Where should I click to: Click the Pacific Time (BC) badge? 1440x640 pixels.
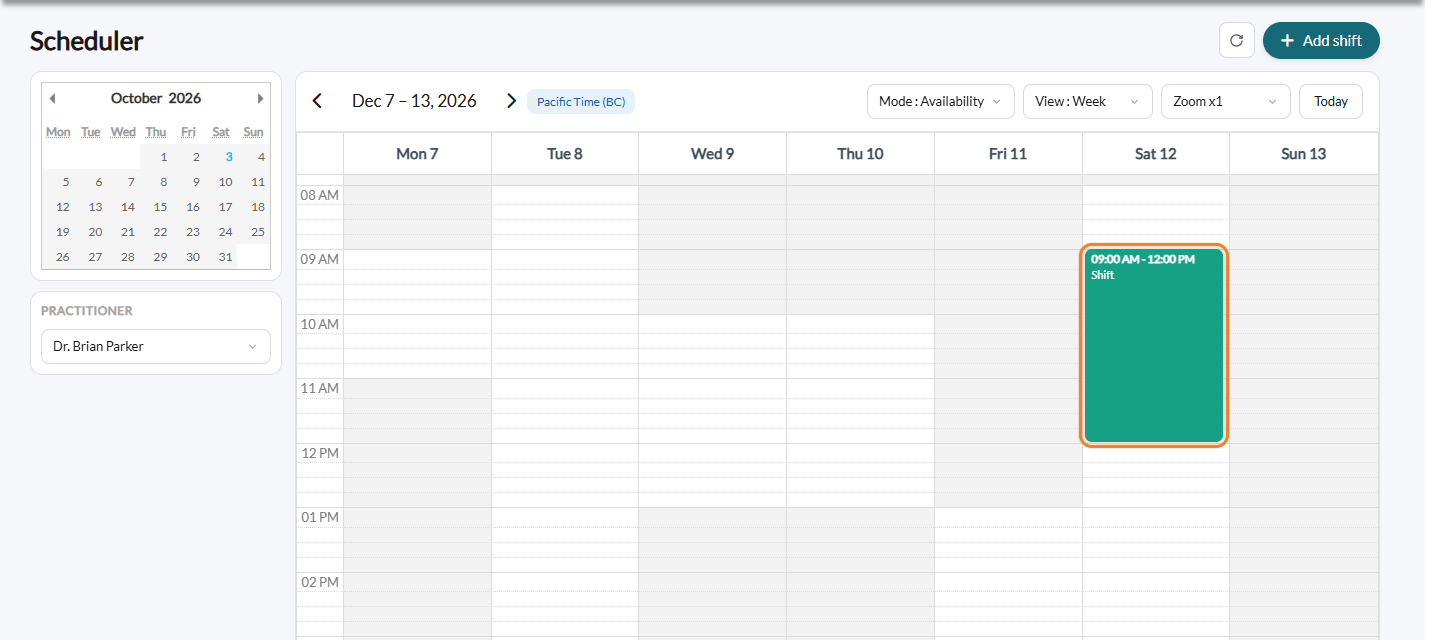581,101
